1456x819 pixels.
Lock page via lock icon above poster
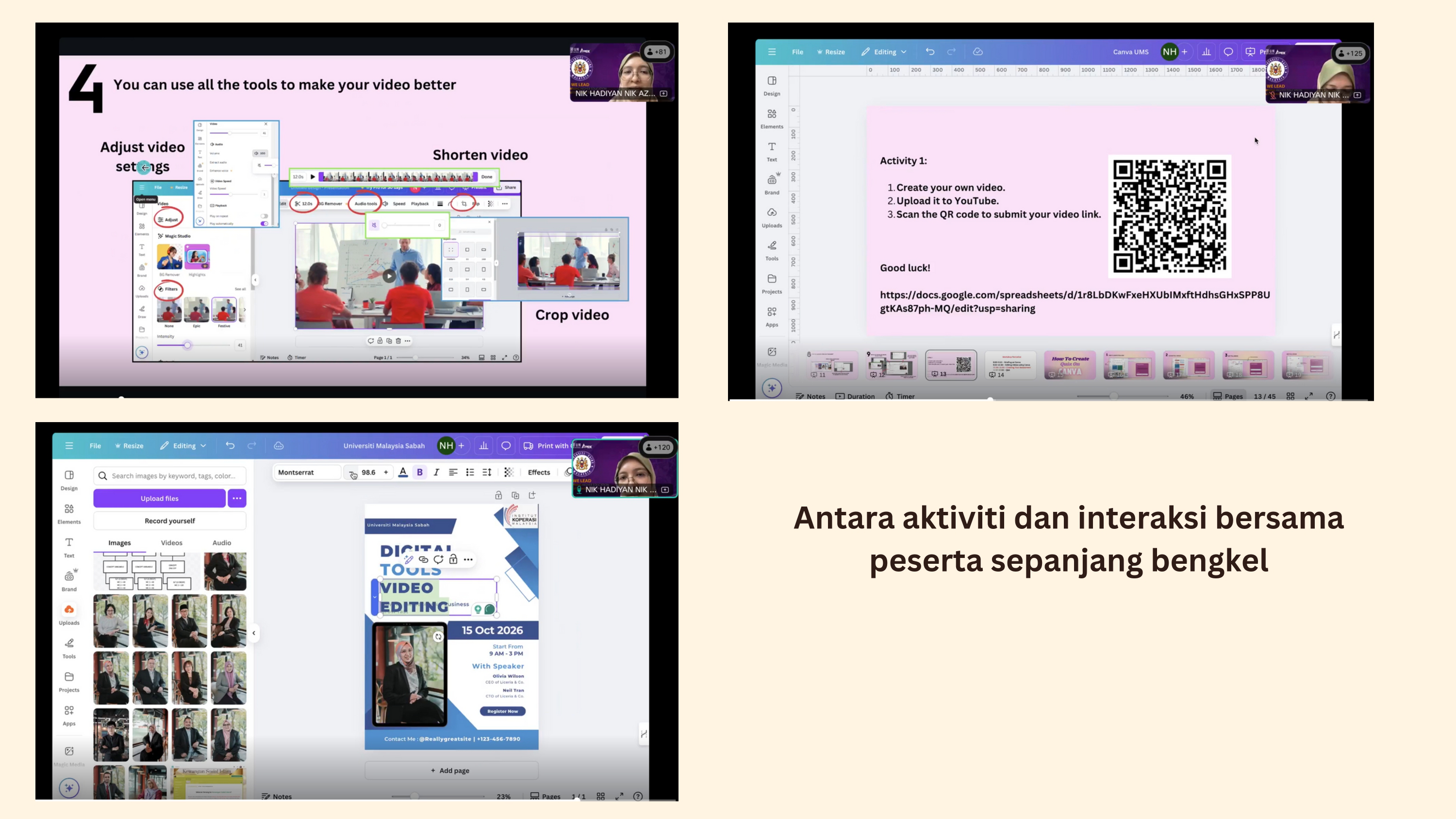tap(498, 495)
